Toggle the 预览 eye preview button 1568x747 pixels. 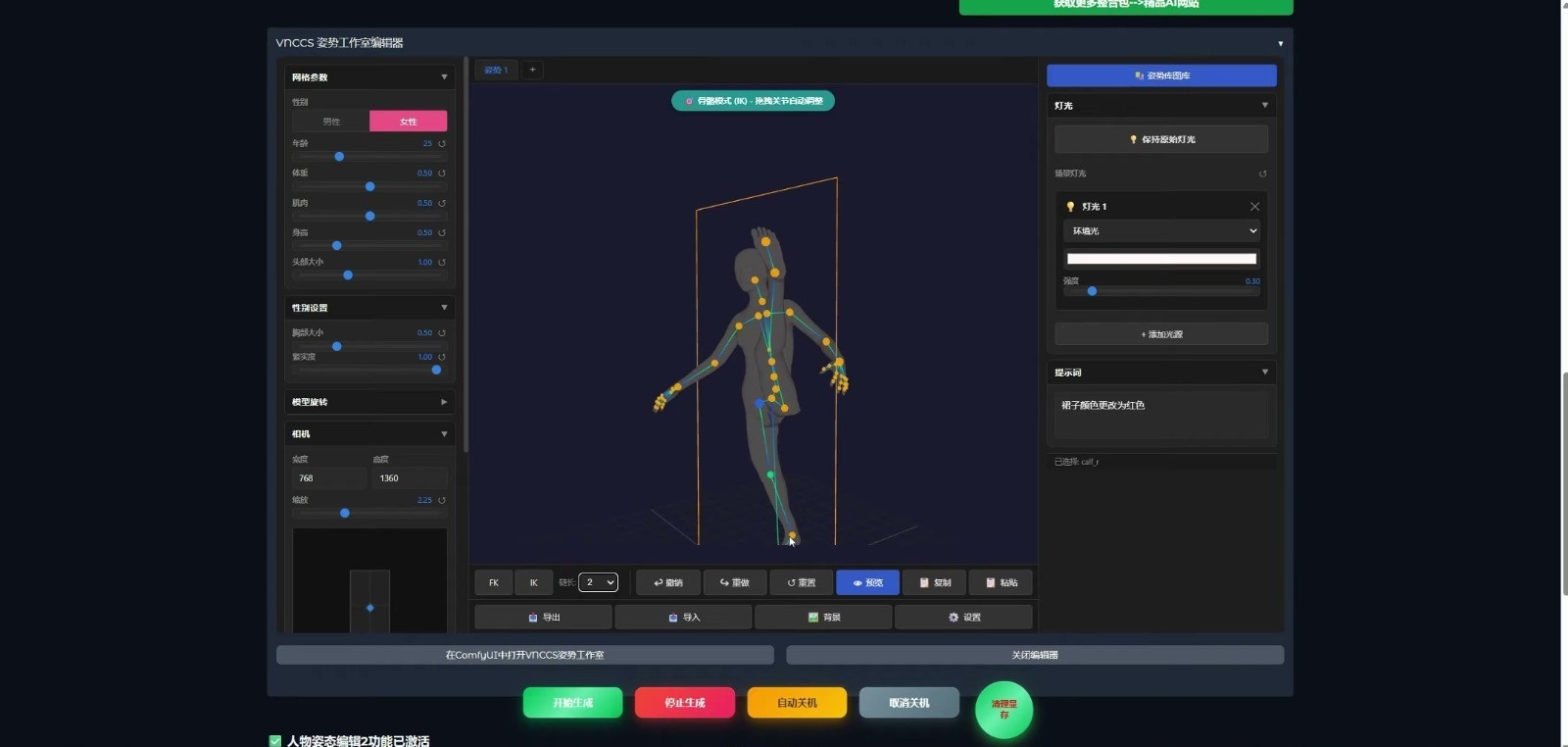[x=867, y=582]
